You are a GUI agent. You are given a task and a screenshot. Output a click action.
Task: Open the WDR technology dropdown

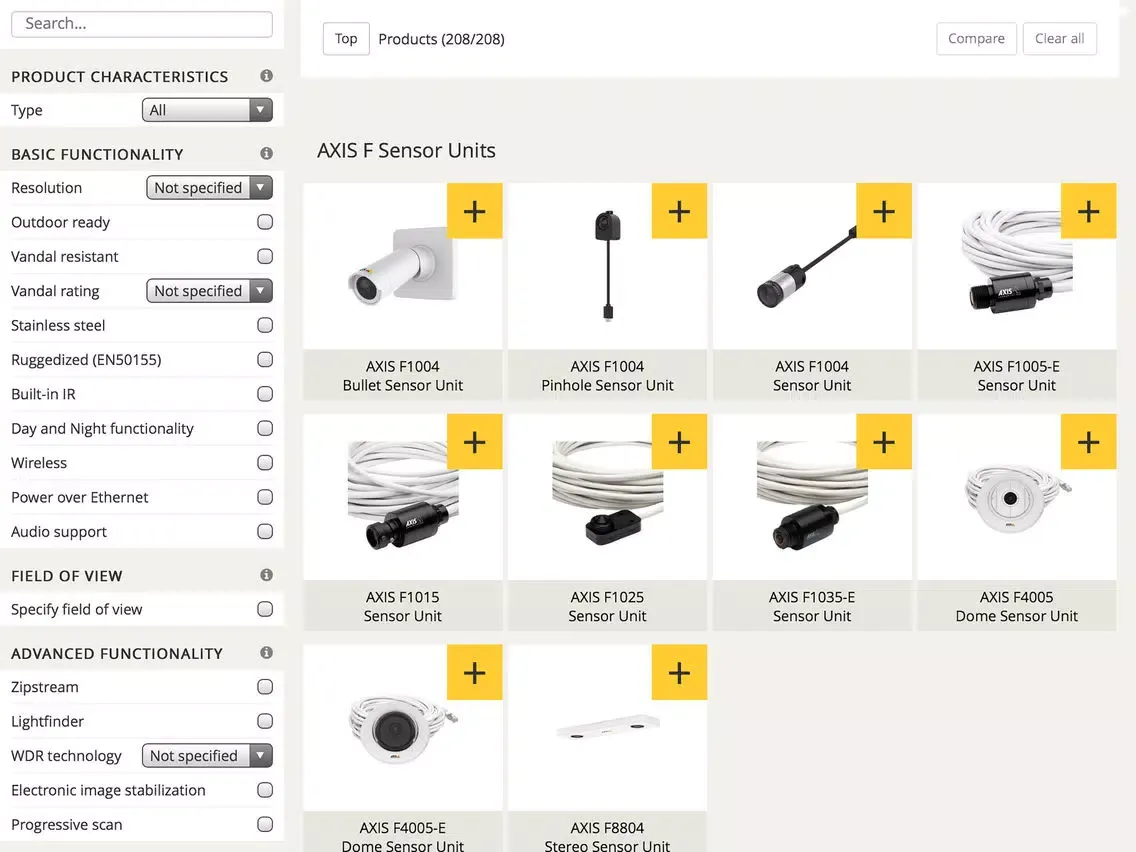pyautogui.click(x=207, y=756)
